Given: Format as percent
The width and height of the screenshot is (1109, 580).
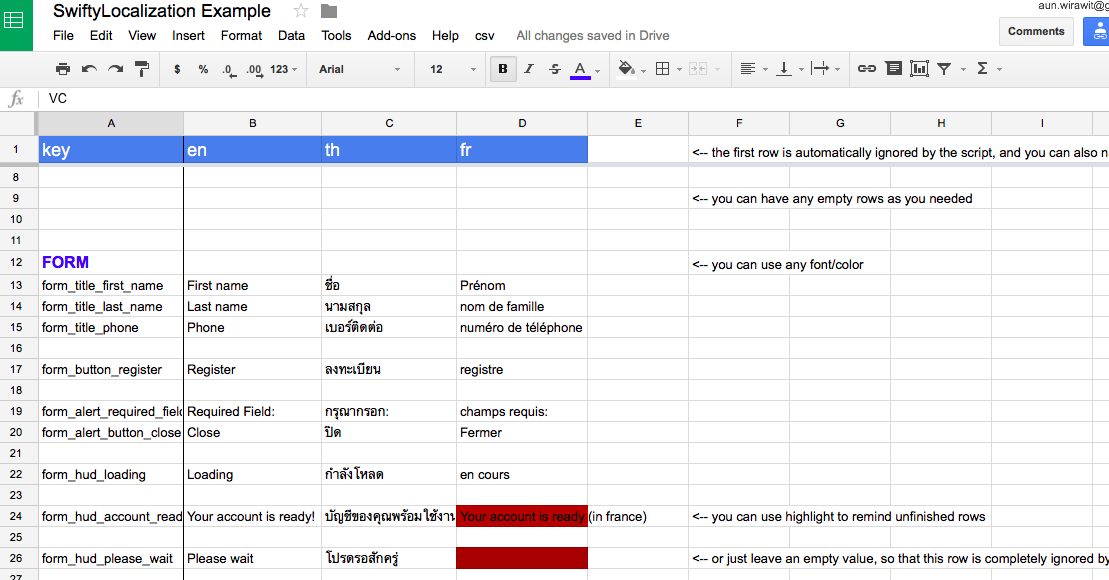Looking at the screenshot, I should [x=204, y=69].
